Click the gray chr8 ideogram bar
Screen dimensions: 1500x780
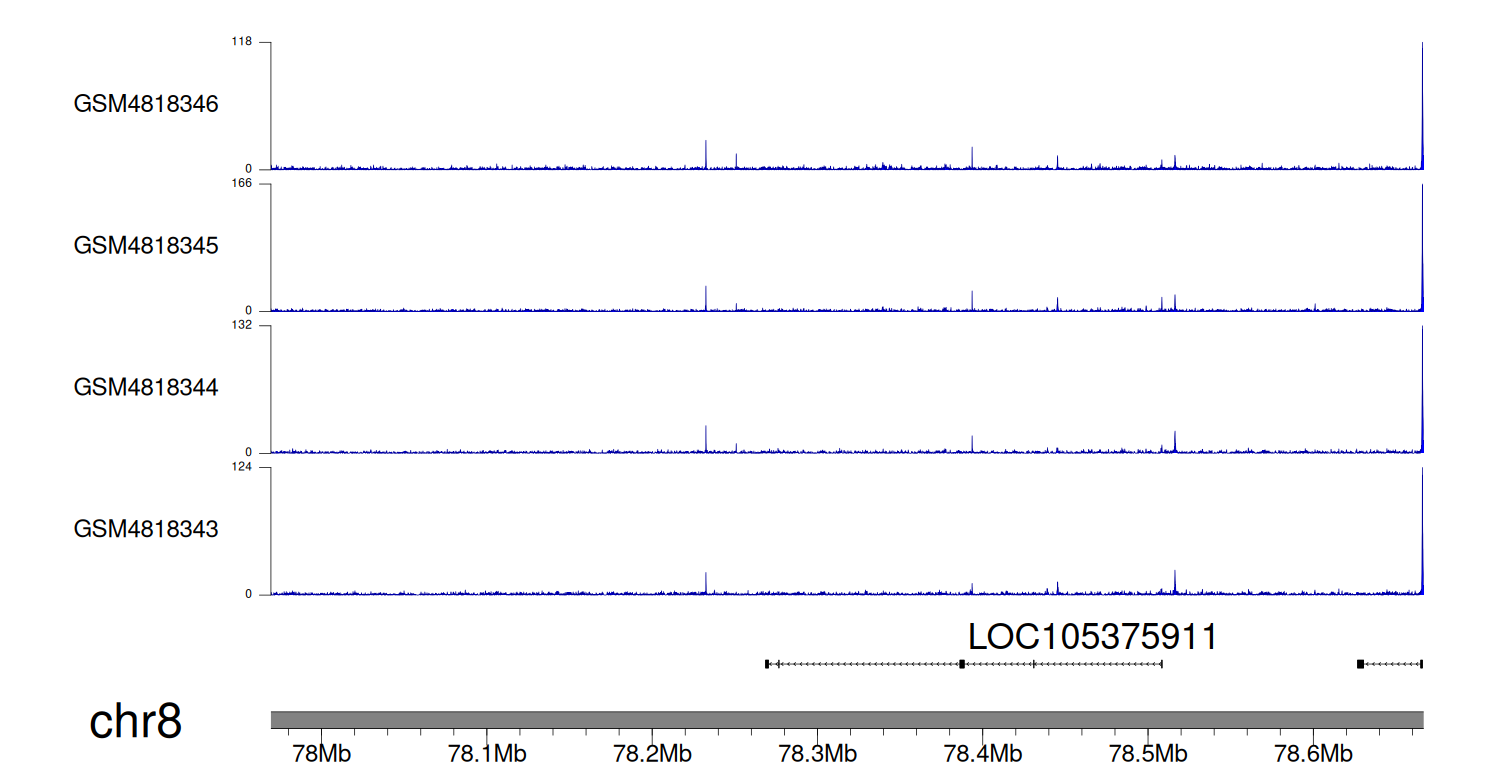846,720
